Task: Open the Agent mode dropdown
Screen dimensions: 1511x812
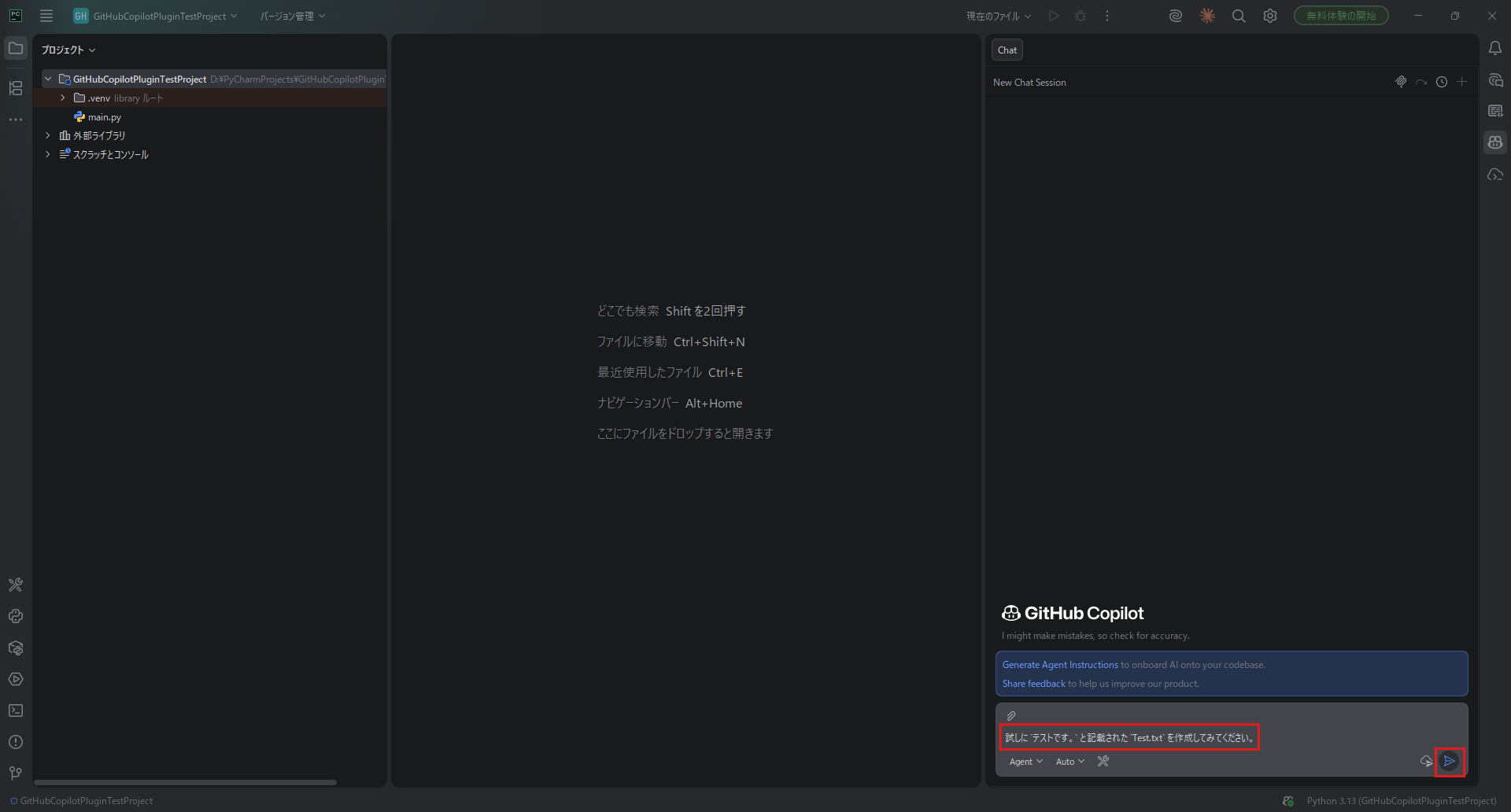Action: (1025, 762)
